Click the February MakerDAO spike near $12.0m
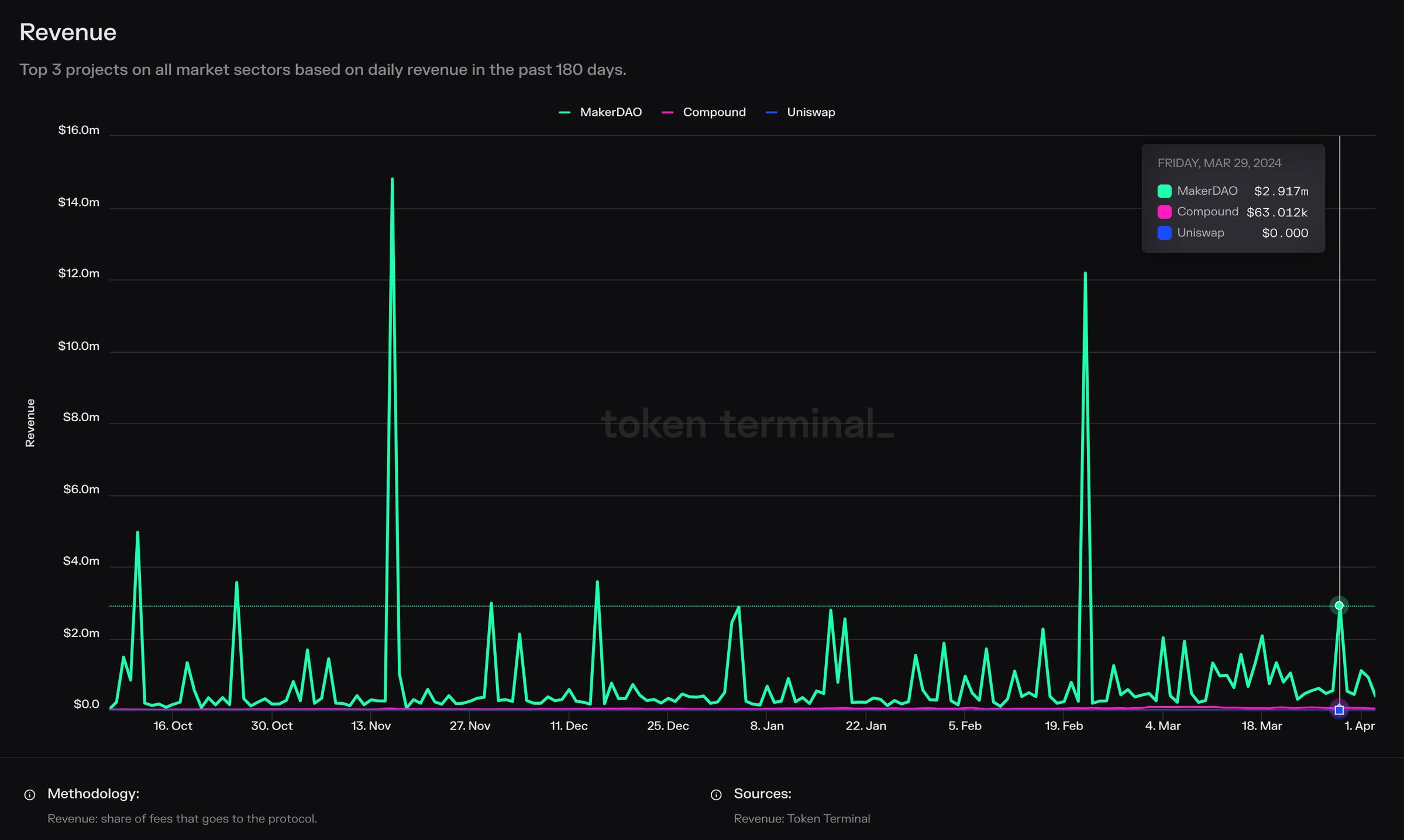The width and height of the screenshot is (1404, 840). 1085,274
